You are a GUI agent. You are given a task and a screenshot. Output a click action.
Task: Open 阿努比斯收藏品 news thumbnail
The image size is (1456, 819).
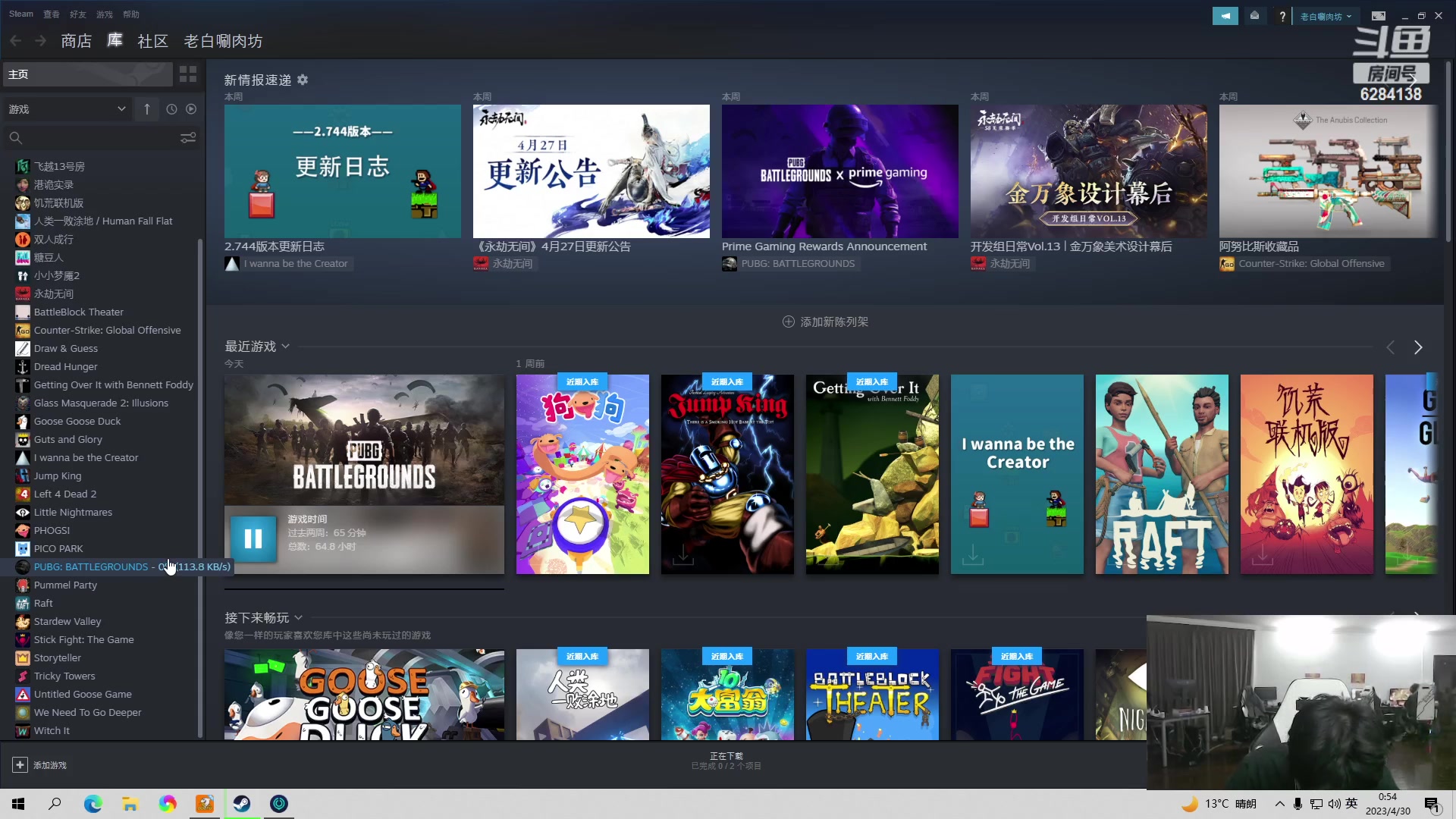click(x=1328, y=171)
